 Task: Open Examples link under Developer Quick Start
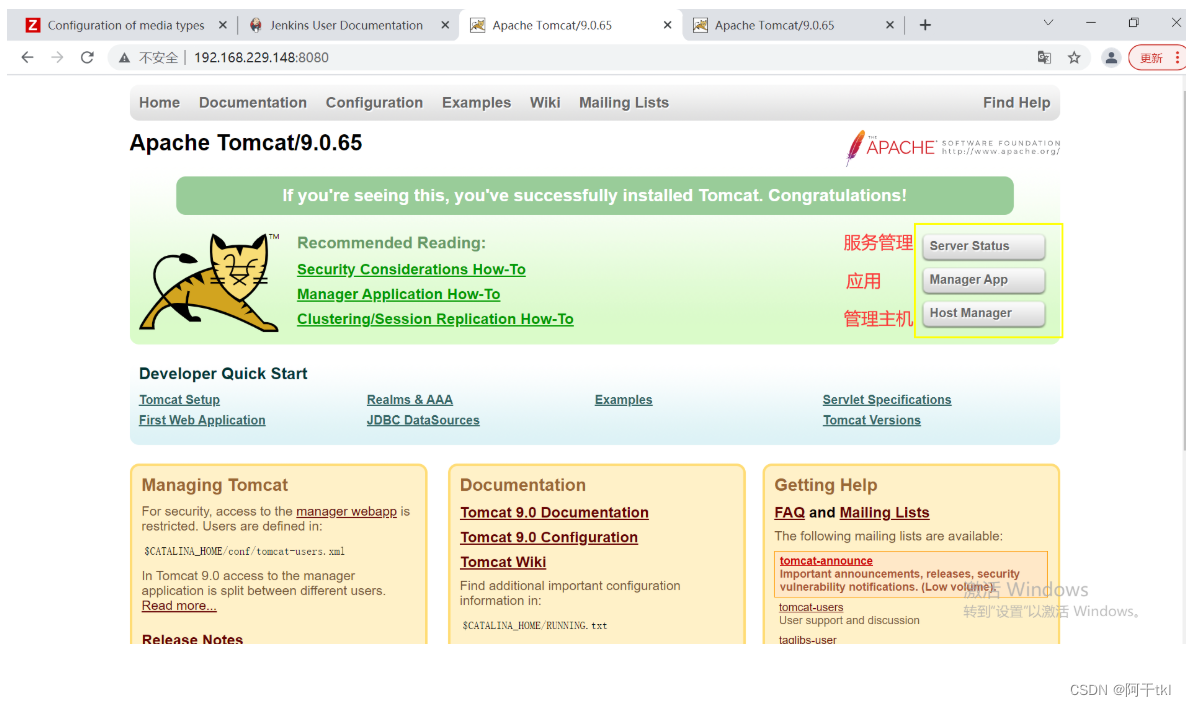point(623,400)
